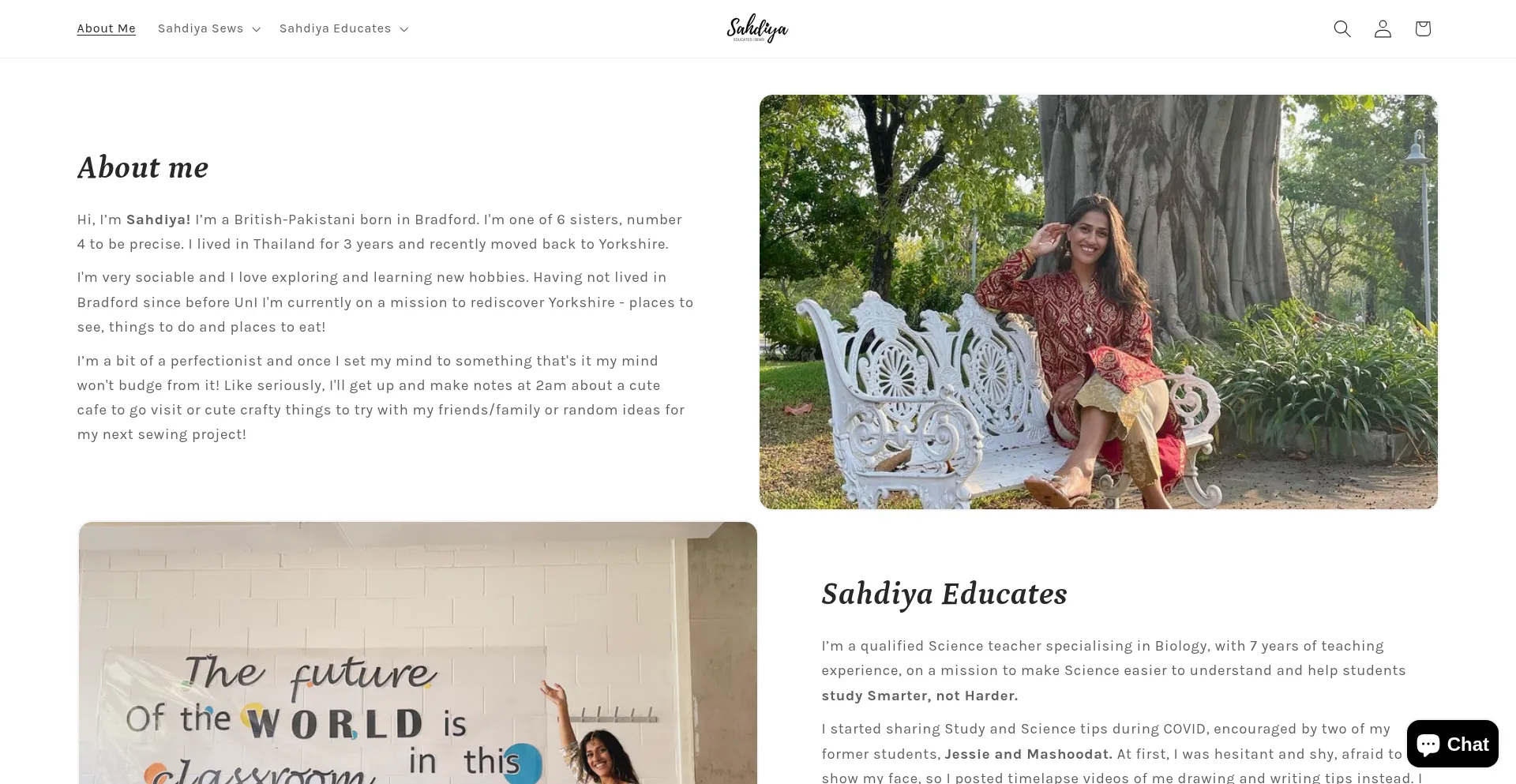Image resolution: width=1516 pixels, height=784 pixels.
Task: Open the search magnifier icon
Action: pyautogui.click(x=1342, y=28)
